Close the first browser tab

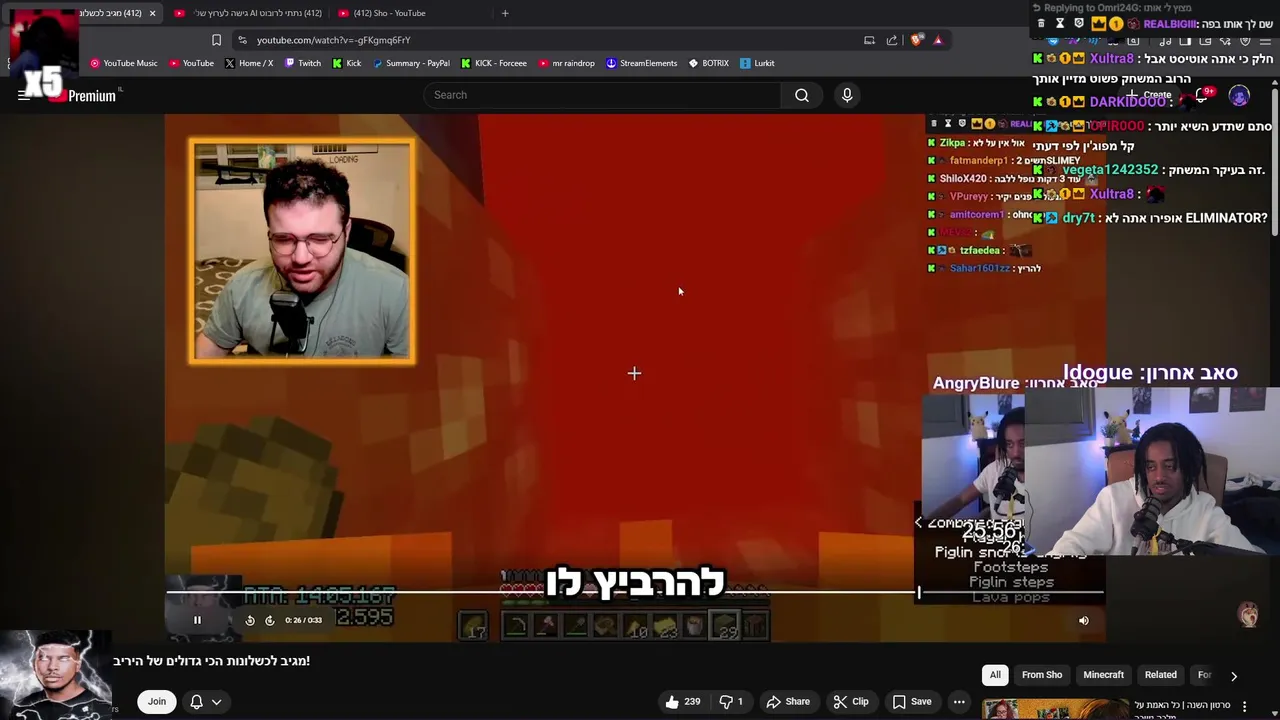[152, 13]
